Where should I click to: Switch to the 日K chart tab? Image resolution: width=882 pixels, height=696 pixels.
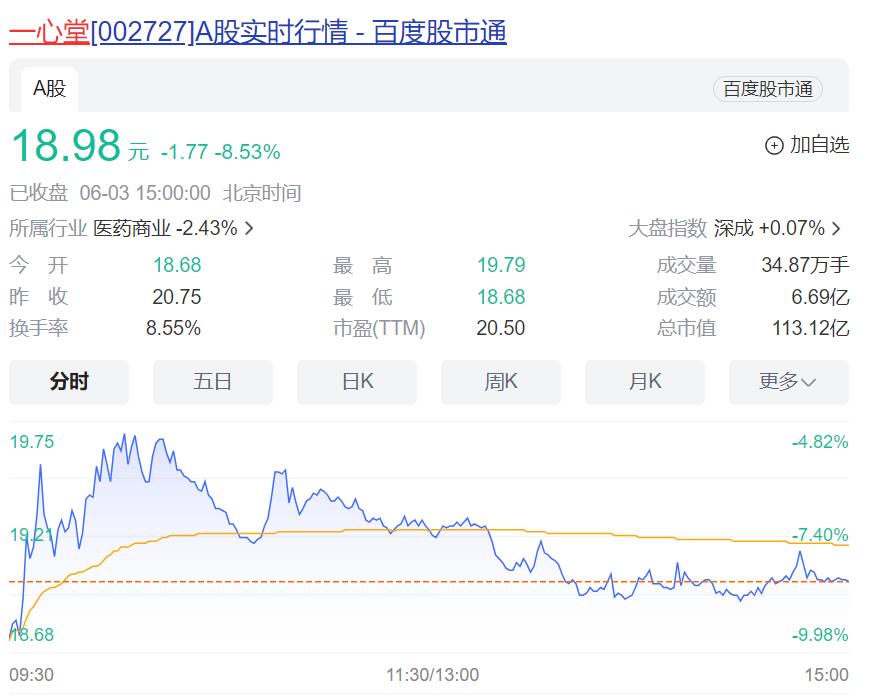[x=357, y=382]
